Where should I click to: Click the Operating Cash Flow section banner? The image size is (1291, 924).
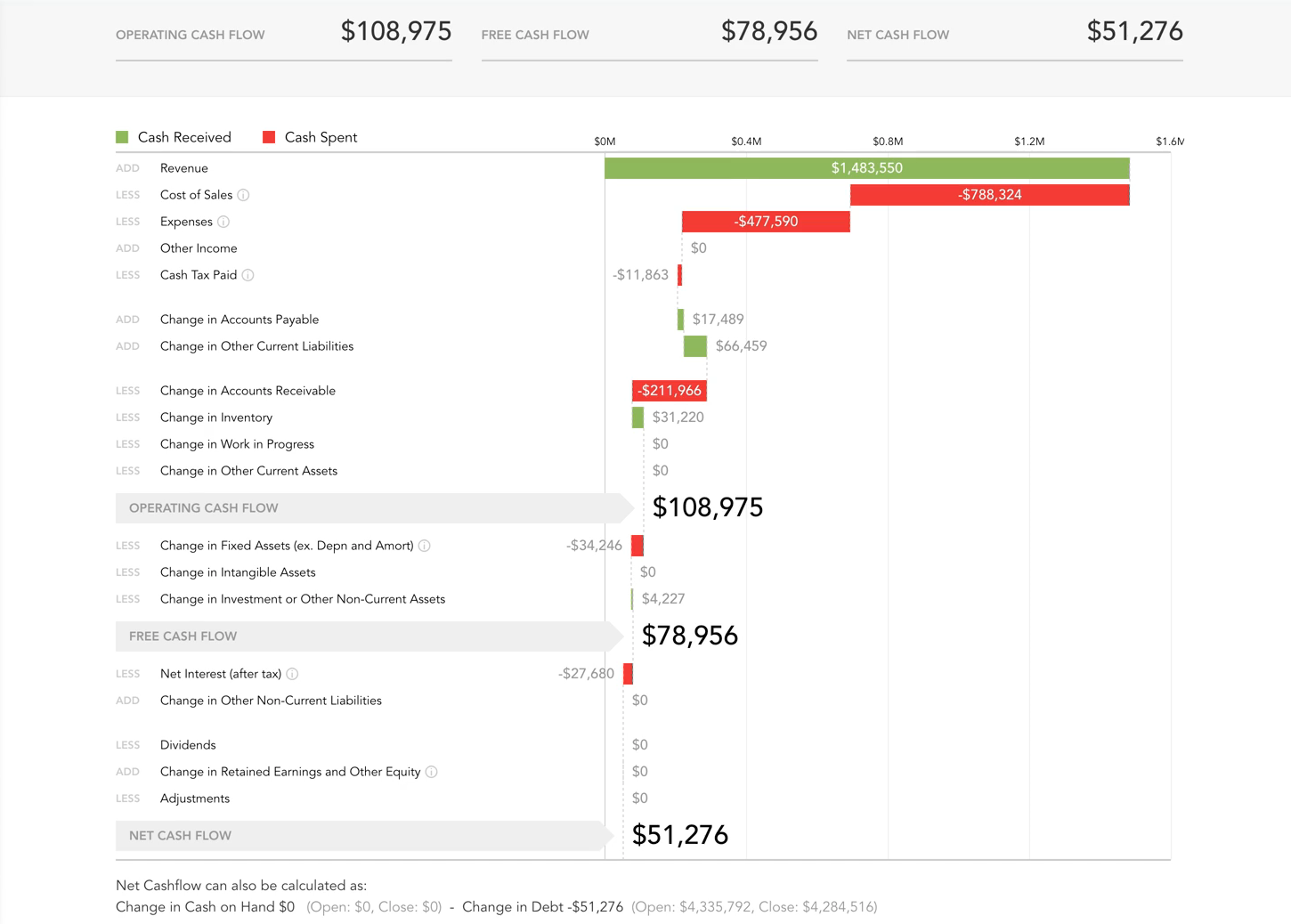click(x=369, y=508)
